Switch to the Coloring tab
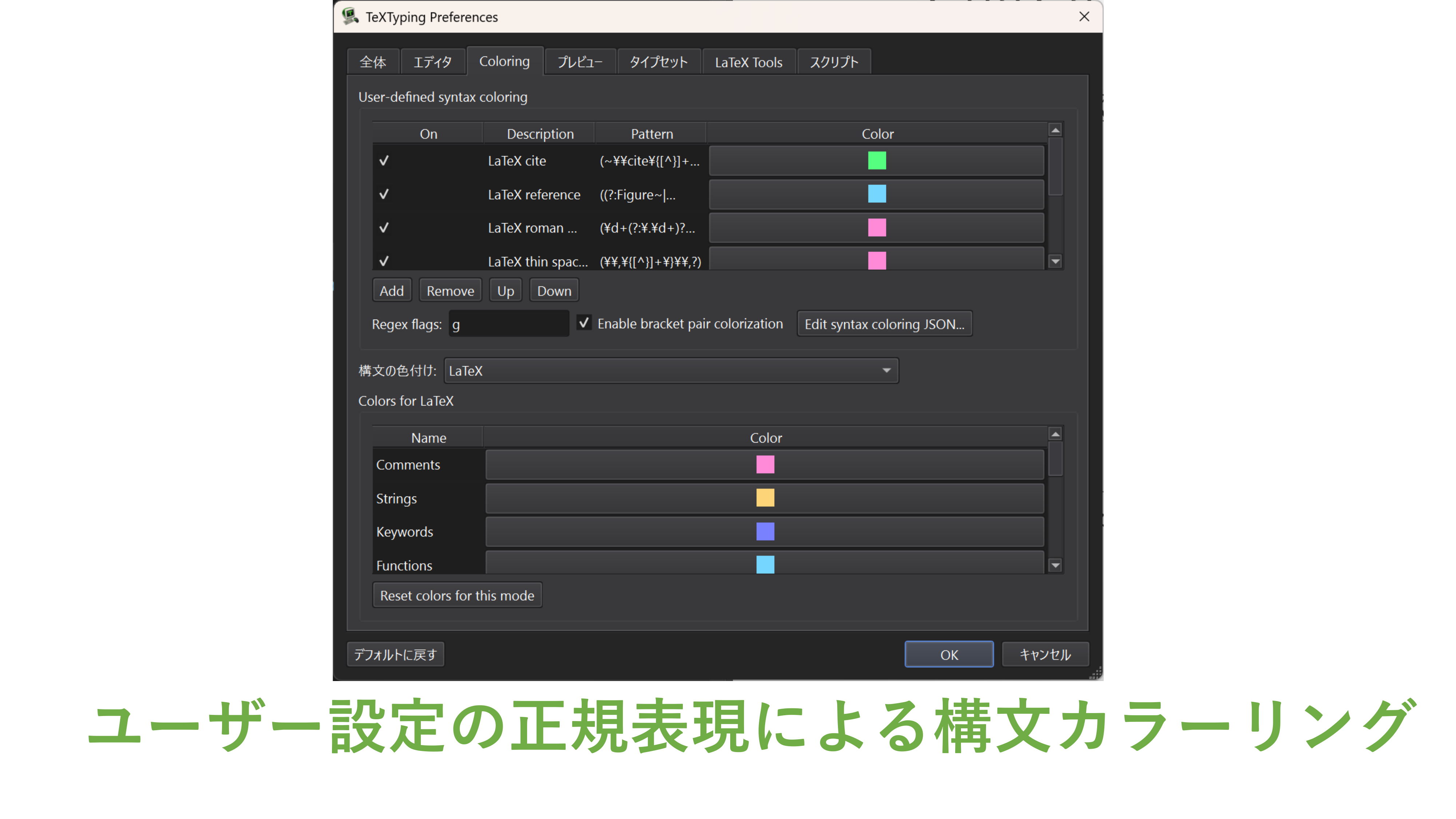Screen dimensions: 1456x819 click(x=504, y=61)
